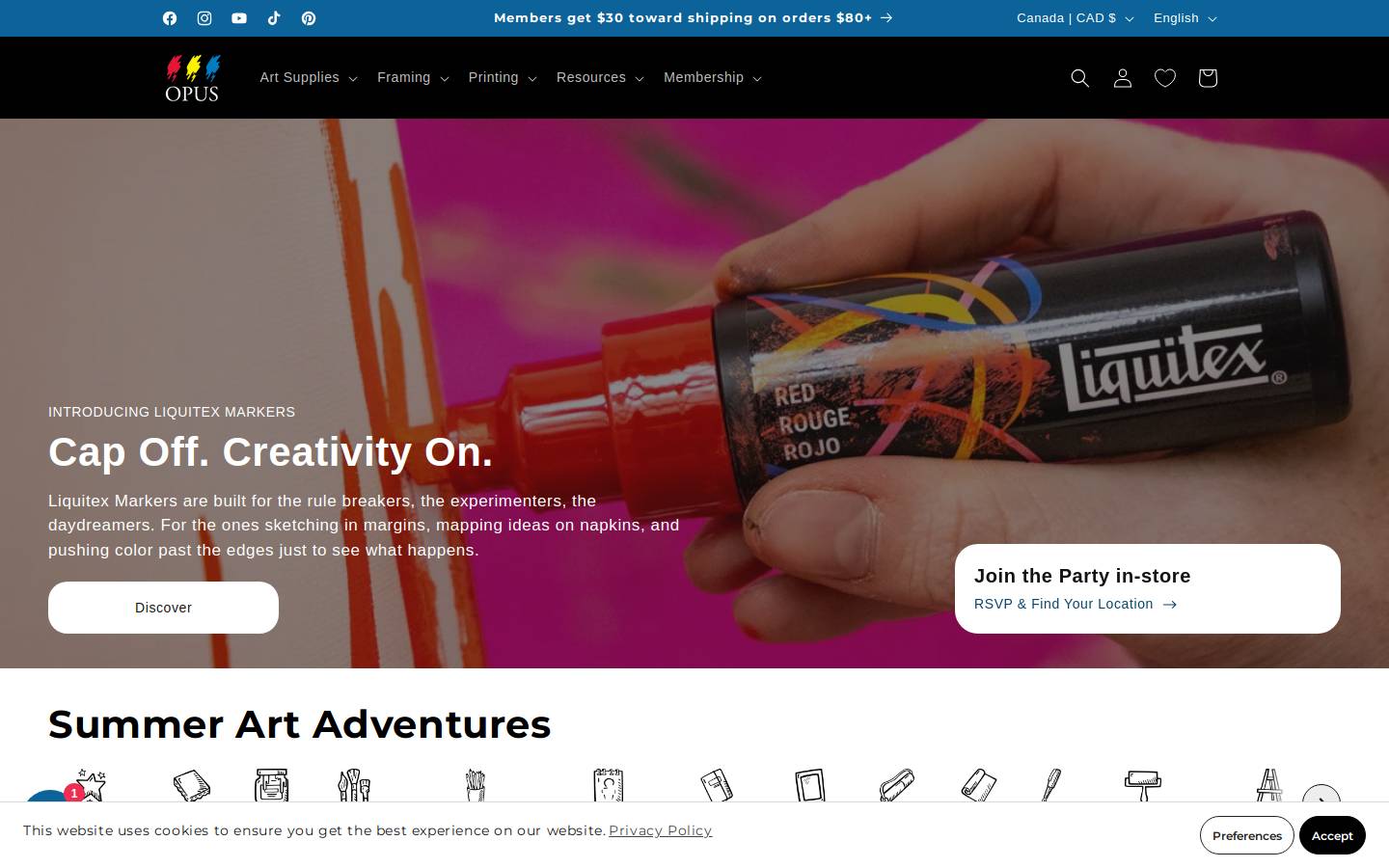
Task: Select the paint jar category icon
Action: point(272,785)
